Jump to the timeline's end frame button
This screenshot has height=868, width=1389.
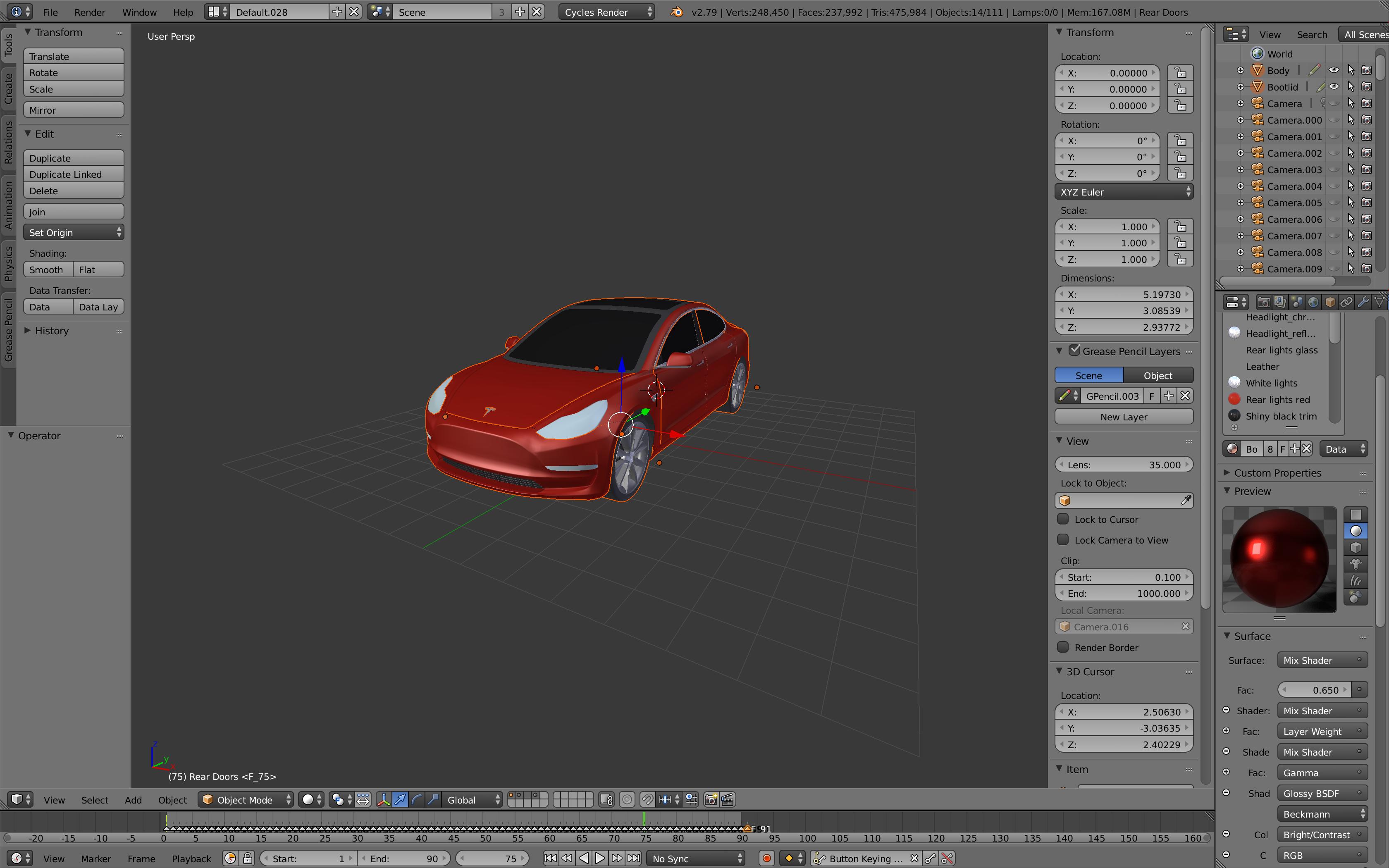click(634, 858)
